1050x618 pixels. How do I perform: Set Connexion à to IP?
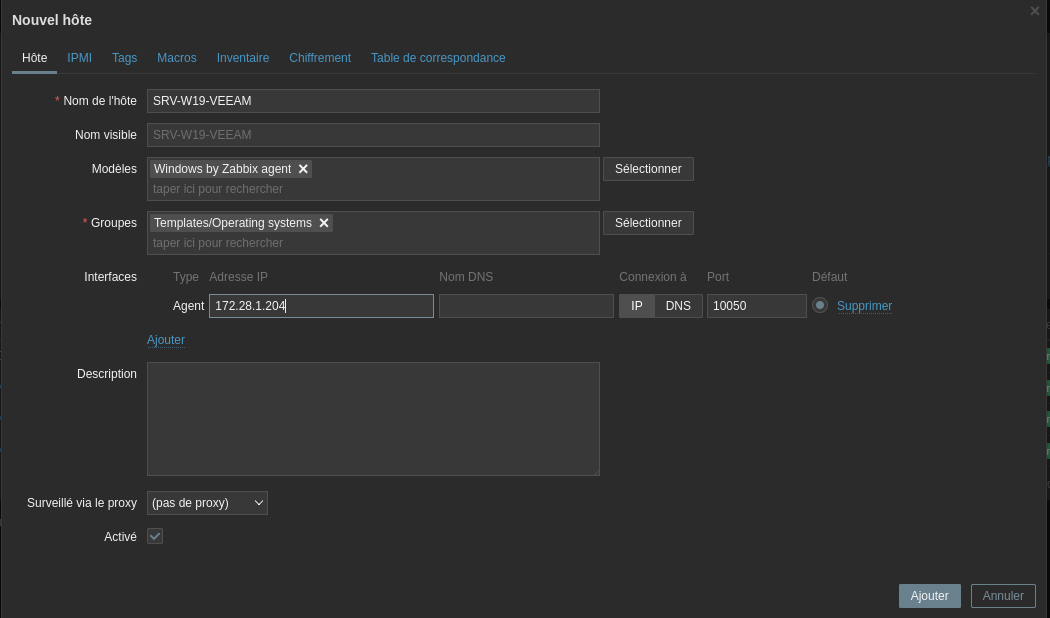point(636,306)
